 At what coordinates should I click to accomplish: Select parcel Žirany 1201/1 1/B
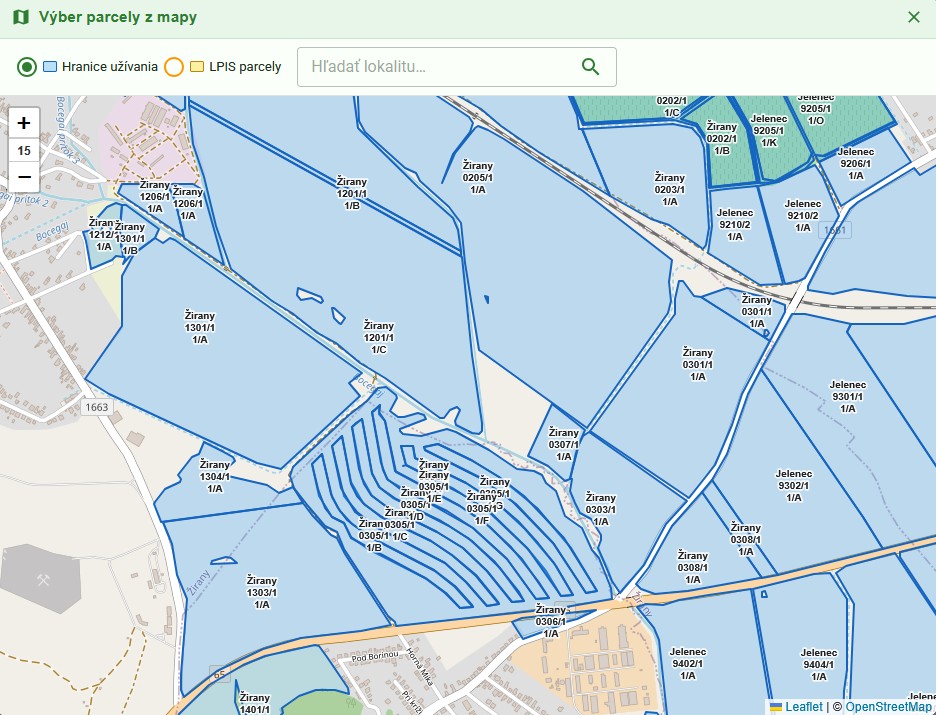point(352,193)
